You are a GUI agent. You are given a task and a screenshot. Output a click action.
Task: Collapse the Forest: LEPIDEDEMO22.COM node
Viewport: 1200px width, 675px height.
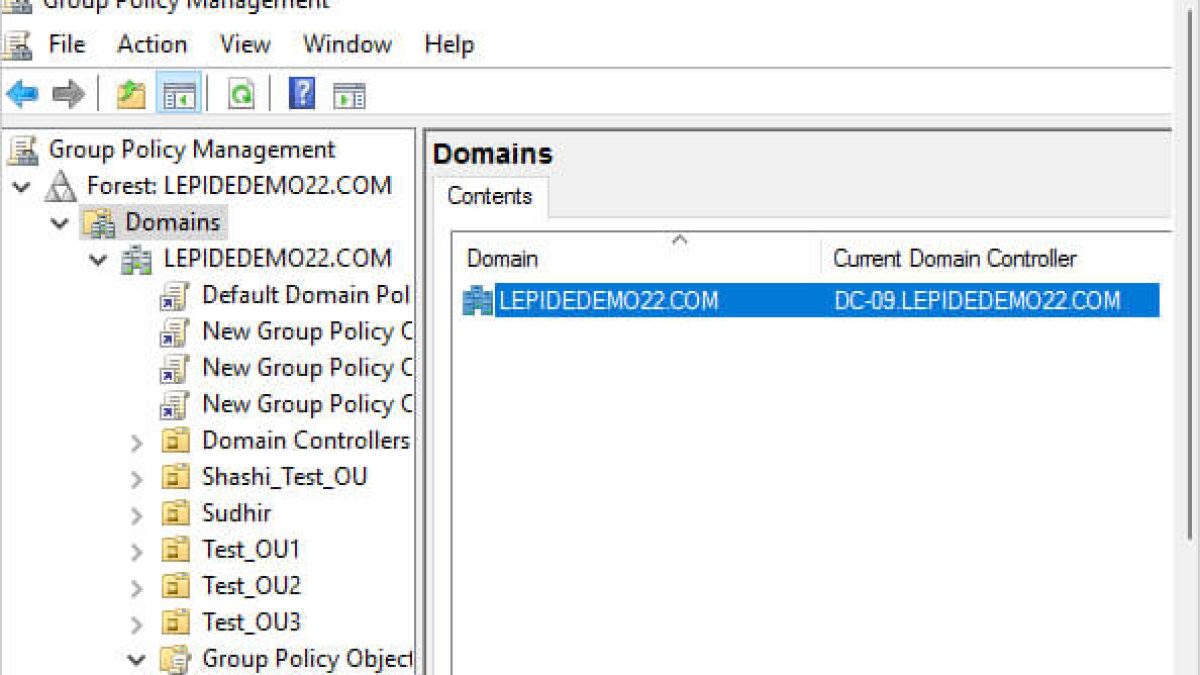click(x=22, y=187)
